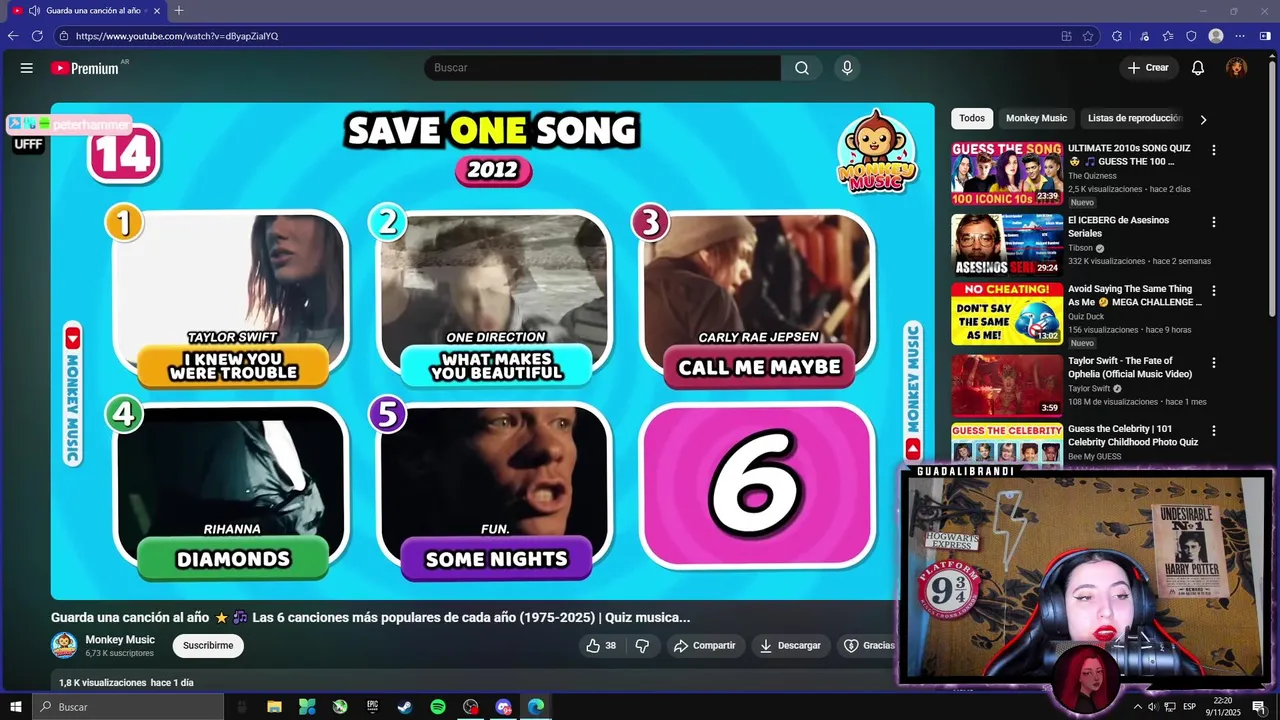Click the search magnifier button
The image size is (1280, 720).
(802, 68)
